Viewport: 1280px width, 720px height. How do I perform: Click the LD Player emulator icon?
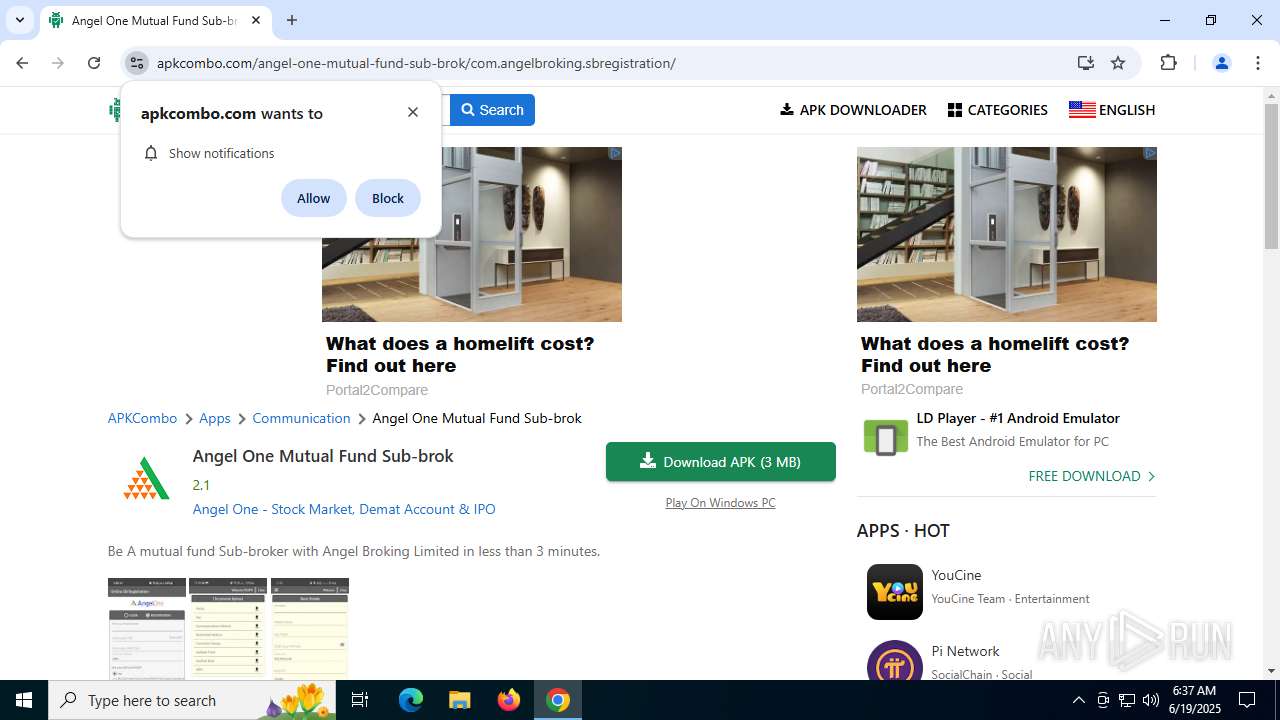886,438
